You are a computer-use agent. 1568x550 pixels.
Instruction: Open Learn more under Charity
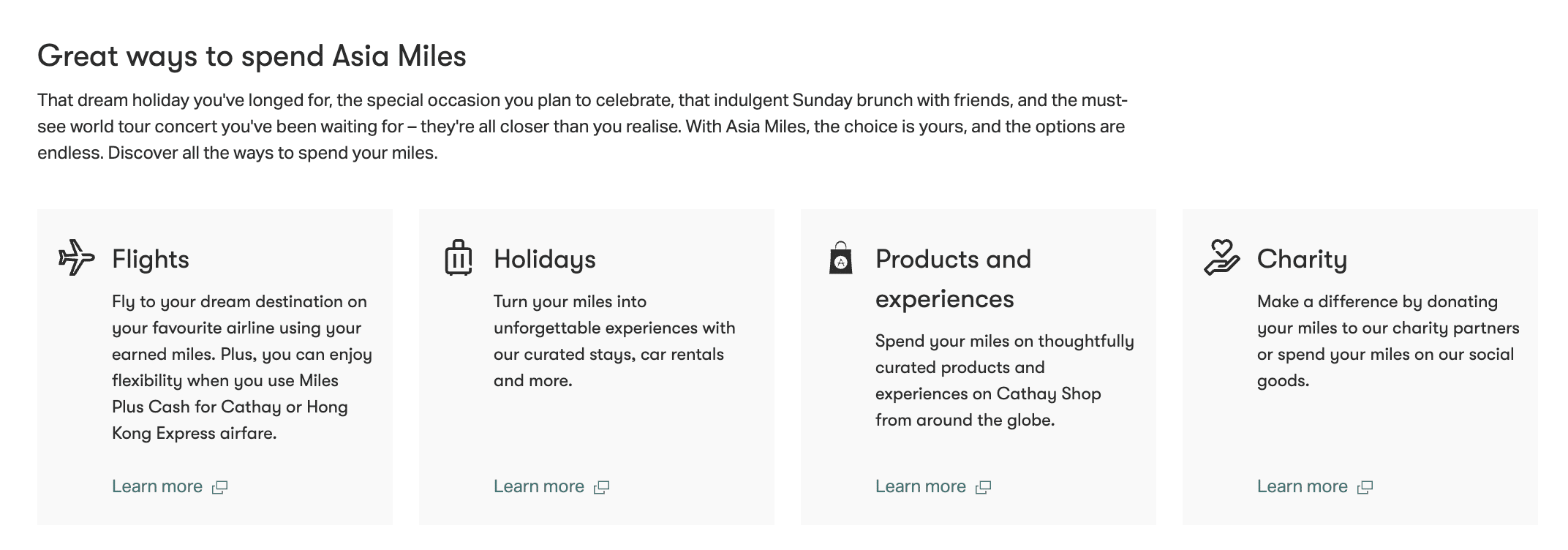click(x=1303, y=487)
